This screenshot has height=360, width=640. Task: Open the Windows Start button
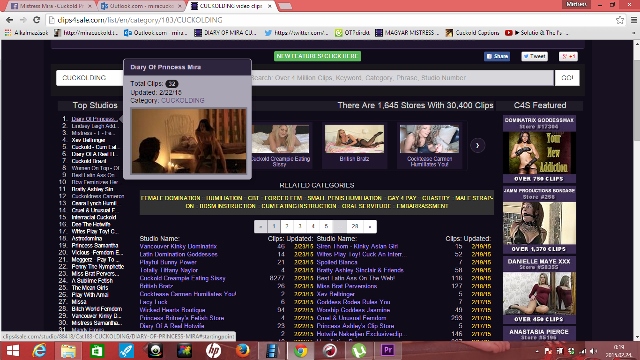pyautogui.click(x=13, y=351)
